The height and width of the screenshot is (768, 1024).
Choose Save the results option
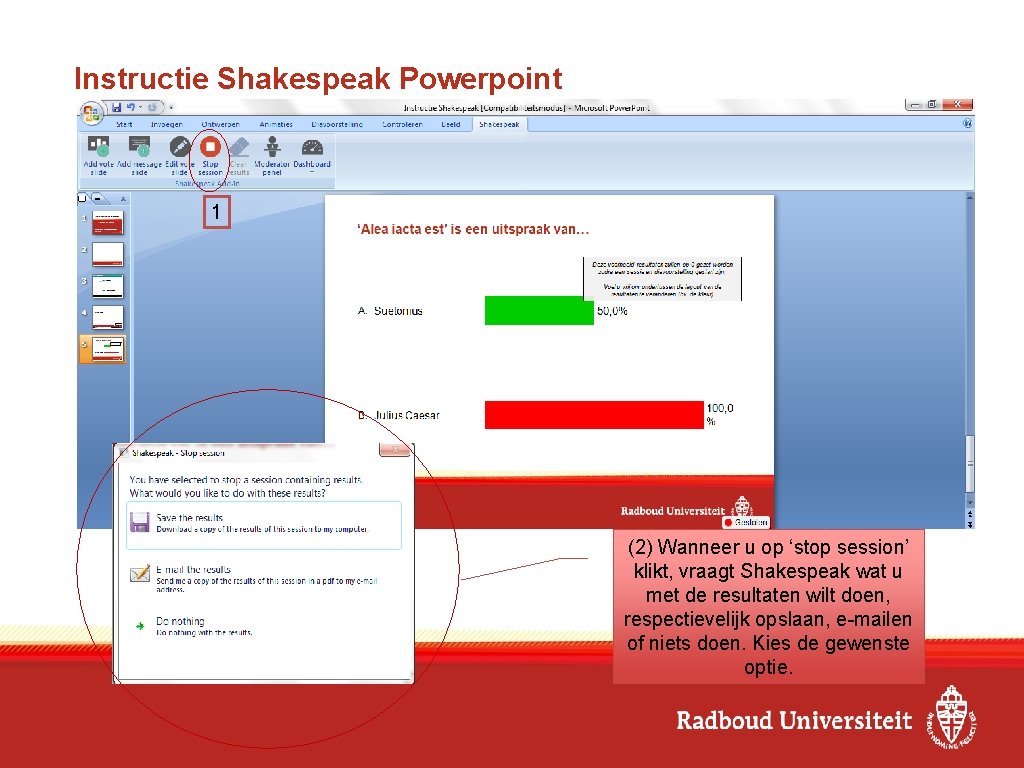coord(264,525)
